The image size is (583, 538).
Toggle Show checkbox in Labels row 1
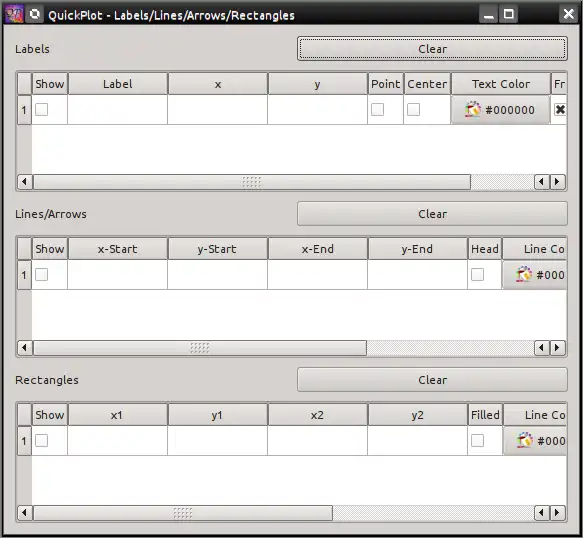point(42,110)
